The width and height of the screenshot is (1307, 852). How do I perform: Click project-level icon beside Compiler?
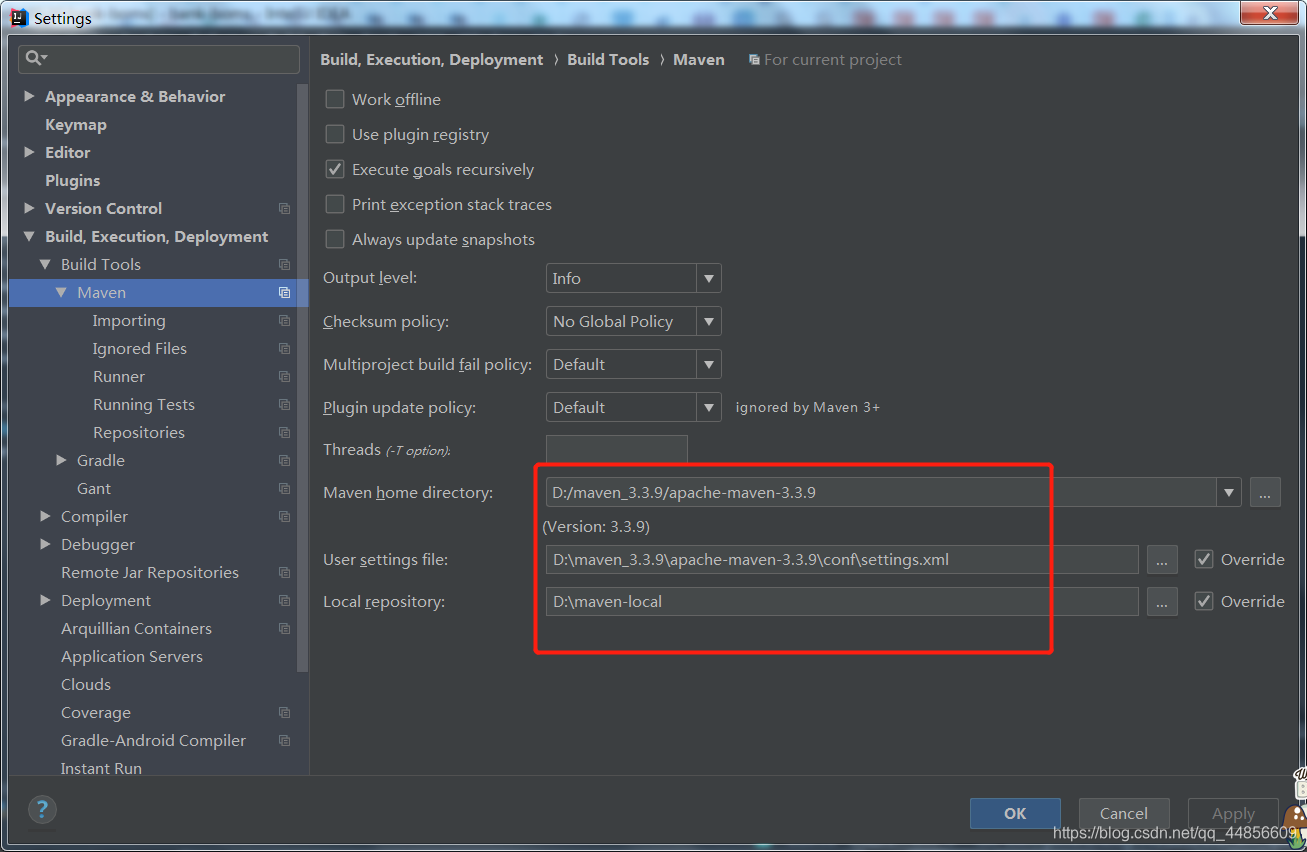285,517
